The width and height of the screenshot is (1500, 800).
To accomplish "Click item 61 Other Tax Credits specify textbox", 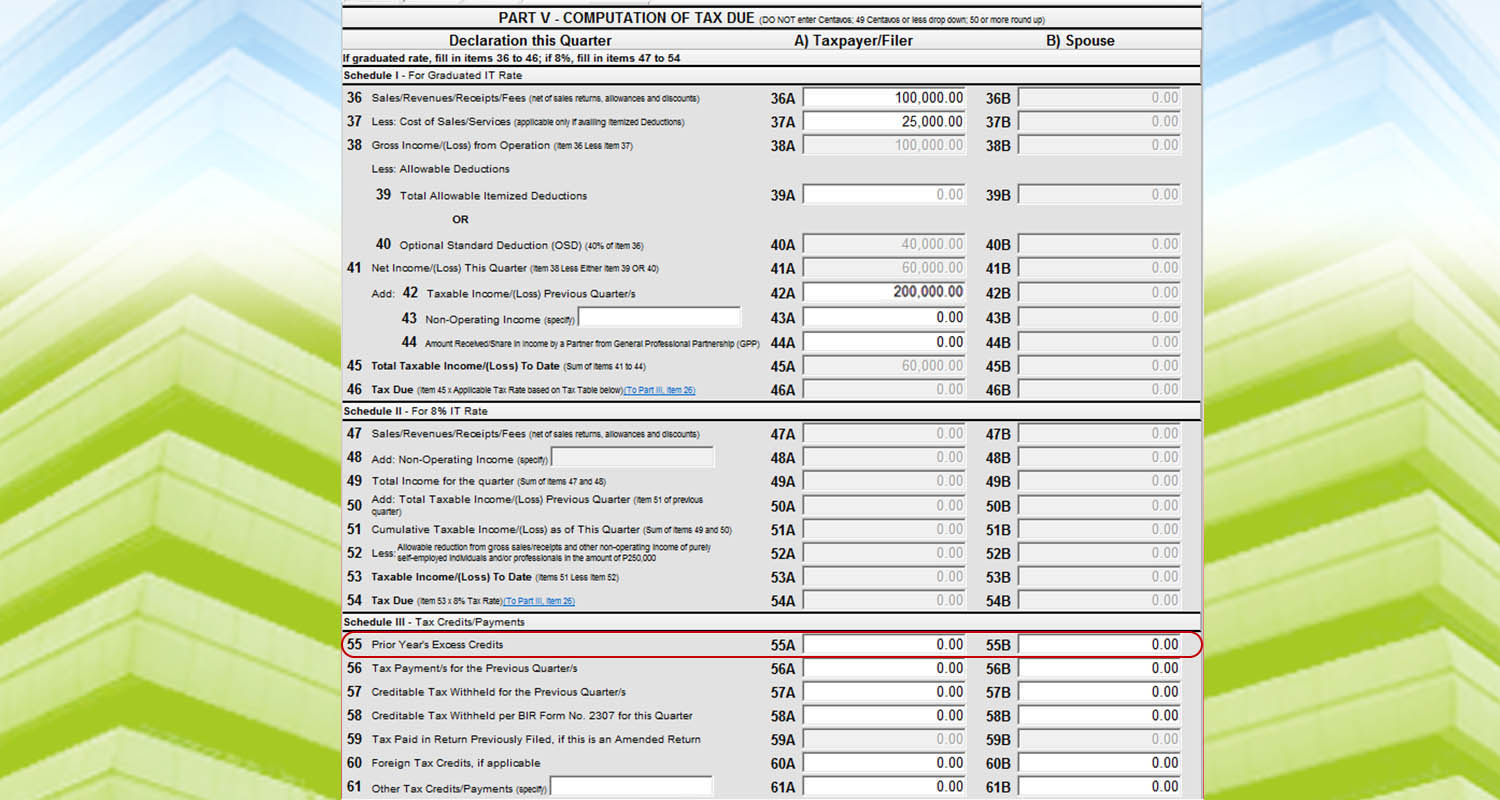I will click(x=631, y=787).
